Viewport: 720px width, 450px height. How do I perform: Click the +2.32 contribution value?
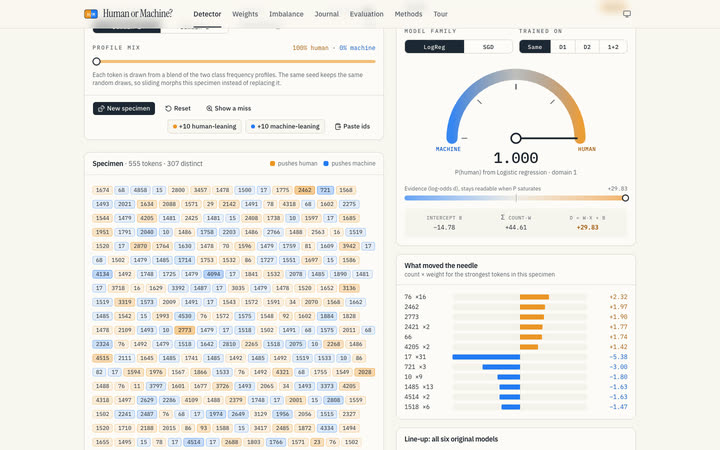coord(618,297)
